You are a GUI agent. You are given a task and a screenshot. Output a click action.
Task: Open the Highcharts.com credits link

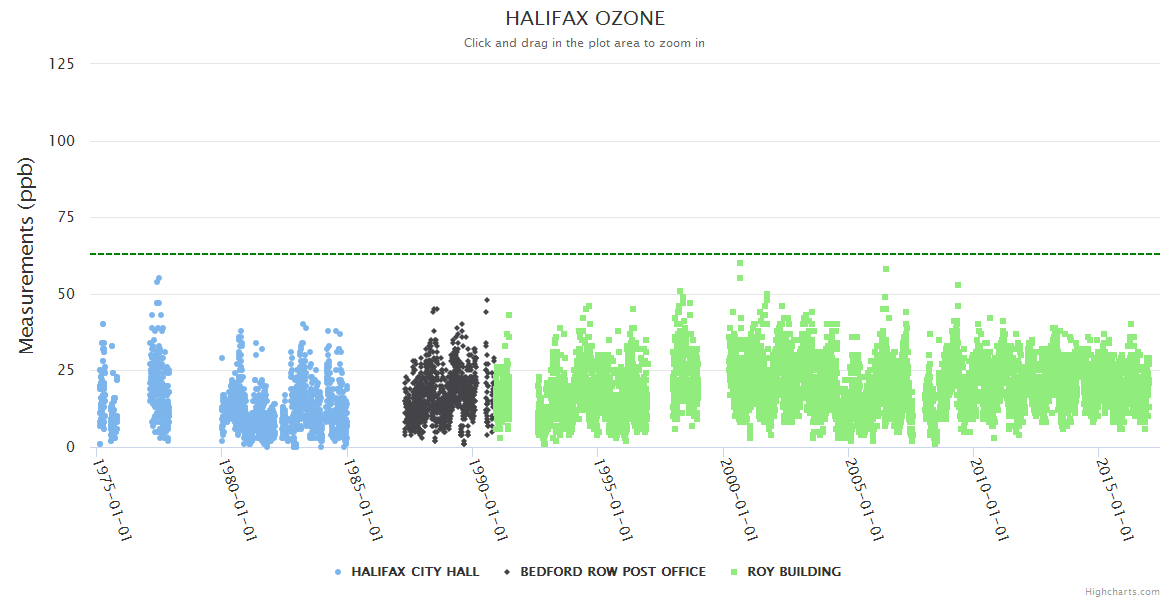click(1122, 592)
